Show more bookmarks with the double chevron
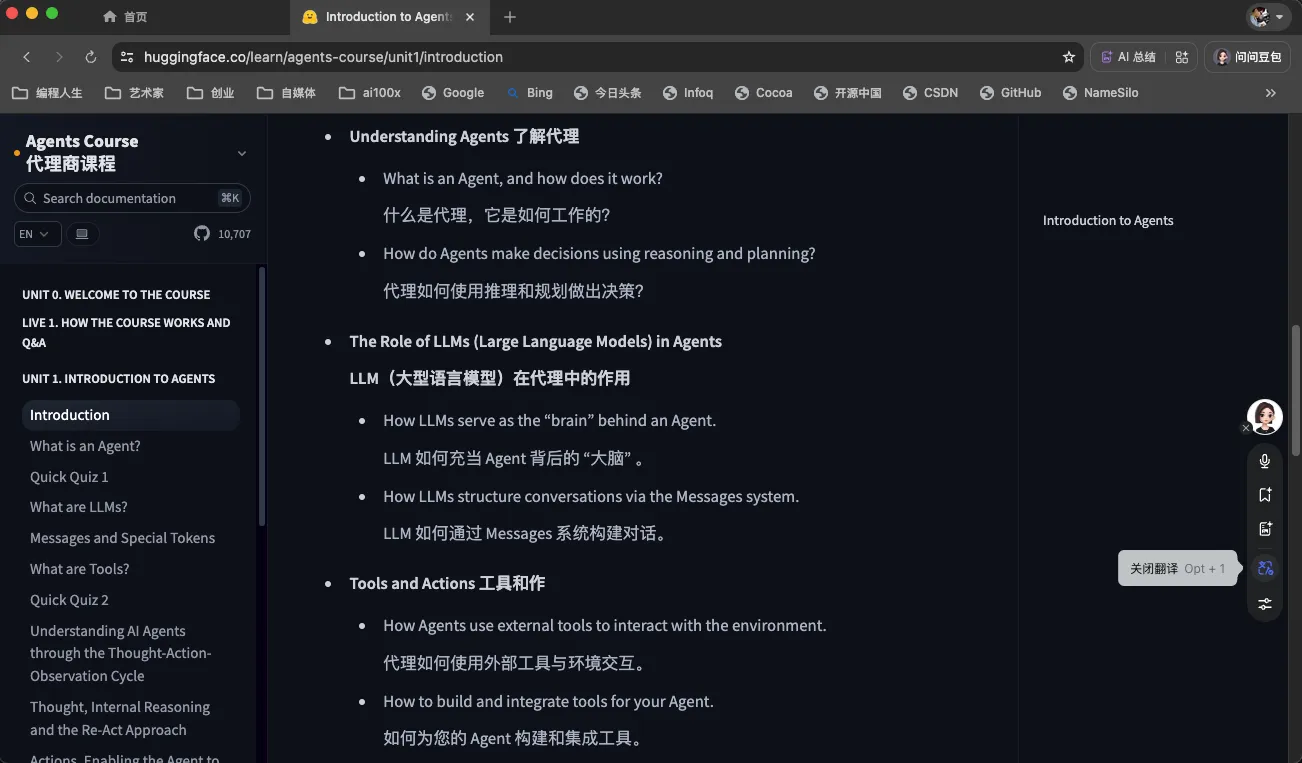 [x=1270, y=93]
